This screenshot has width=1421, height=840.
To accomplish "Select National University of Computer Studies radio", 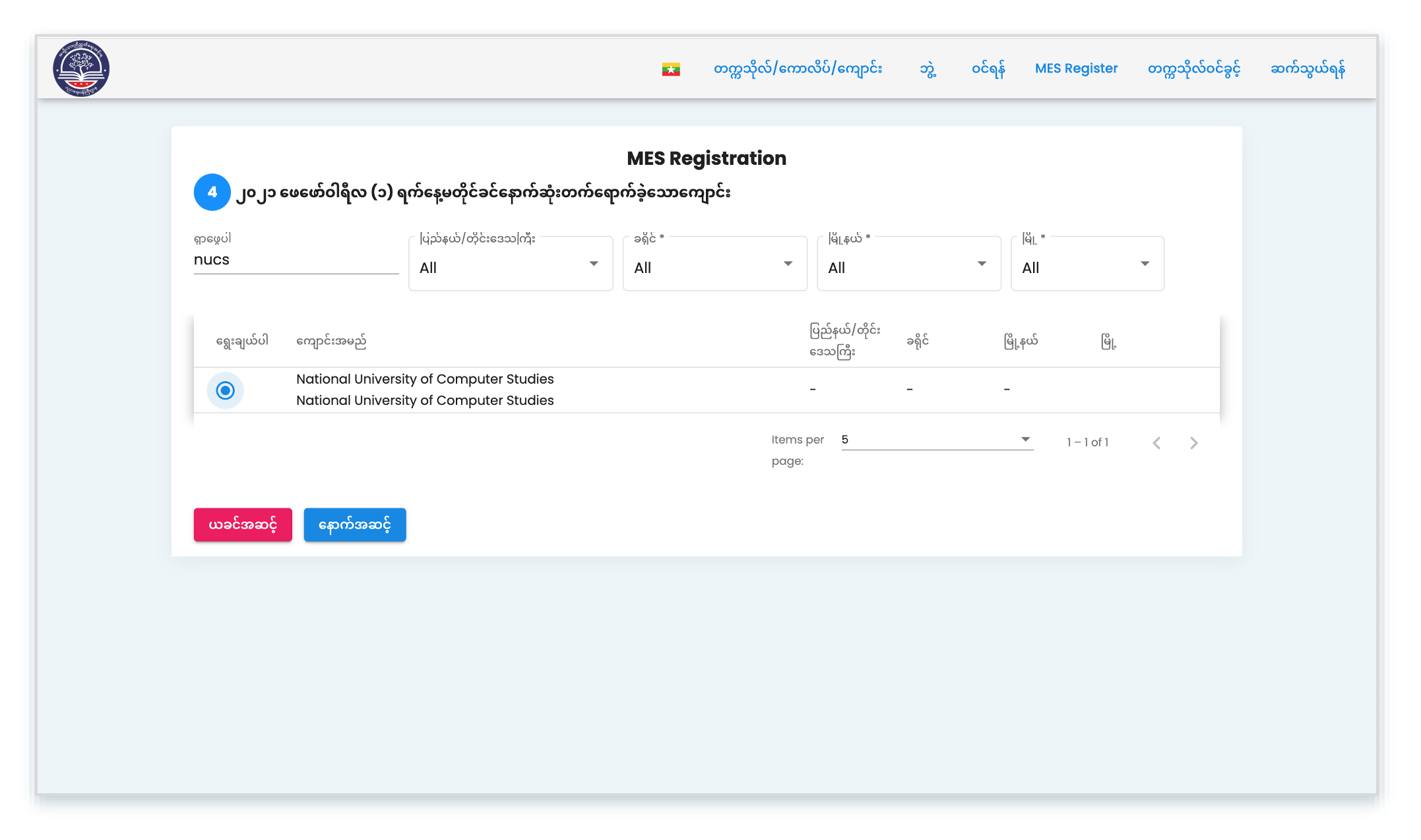I will [x=226, y=390].
